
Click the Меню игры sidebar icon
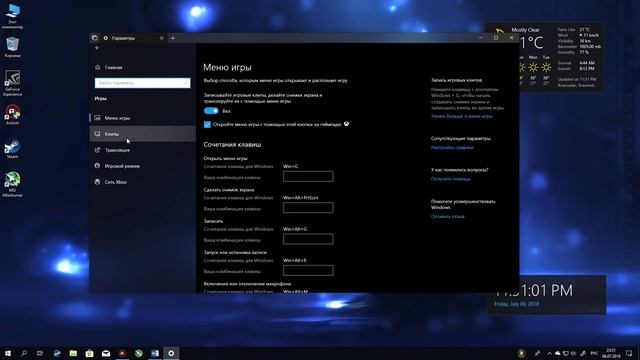click(98, 118)
